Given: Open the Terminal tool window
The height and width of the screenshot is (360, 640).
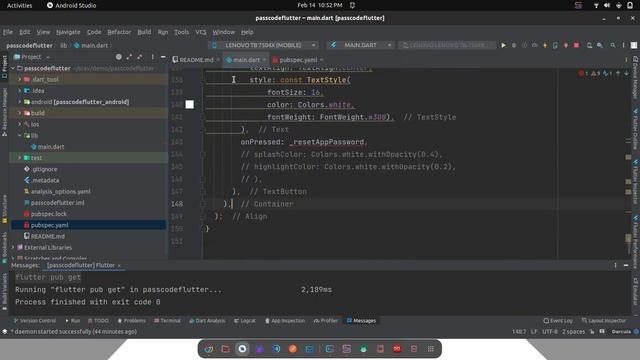Looking at the screenshot, I should [167, 320].
